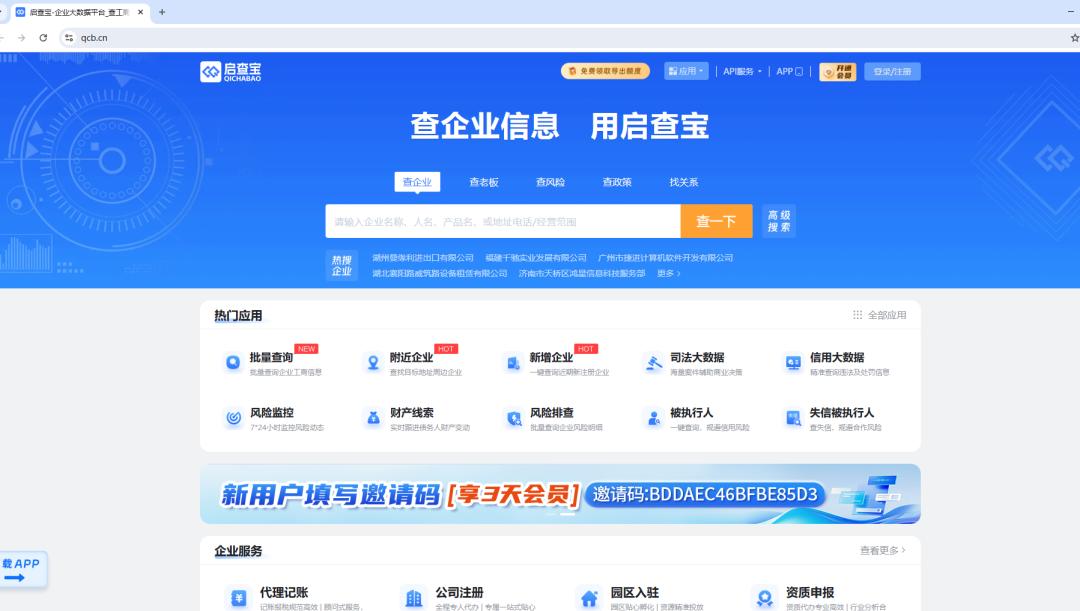Open the 失信被执行人 icon
The image size is (1080, 611).
[x=793, y=418]
